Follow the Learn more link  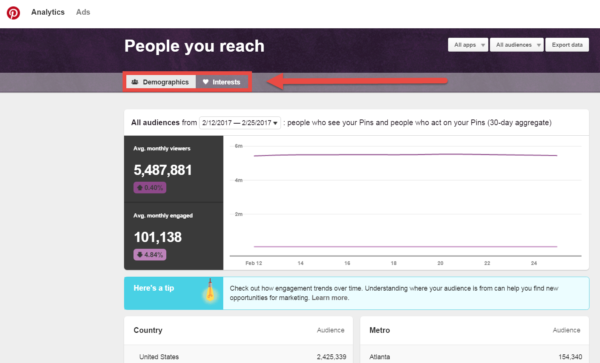pos(330,298)
